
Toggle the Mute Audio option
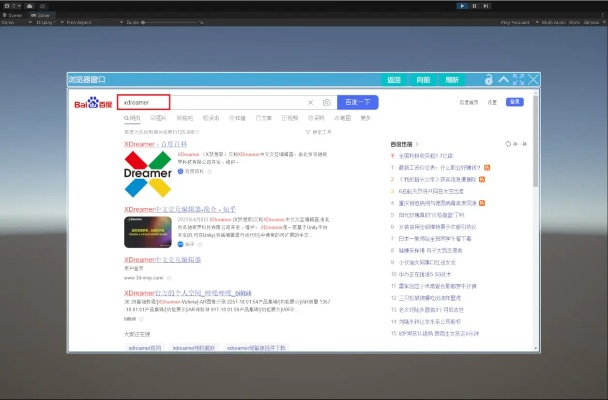[x=549, y=22]
